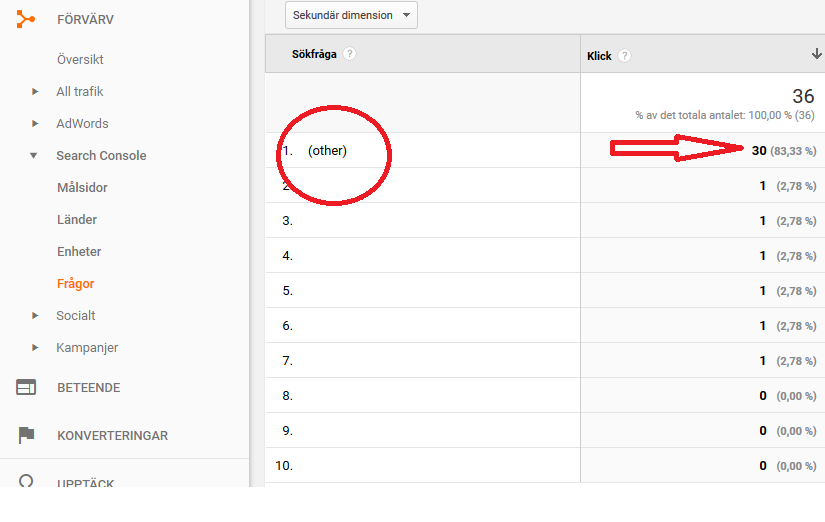The image size is (825, 522).
Task: Collapse the Search Console section
Action: click(x=35, y=156)
